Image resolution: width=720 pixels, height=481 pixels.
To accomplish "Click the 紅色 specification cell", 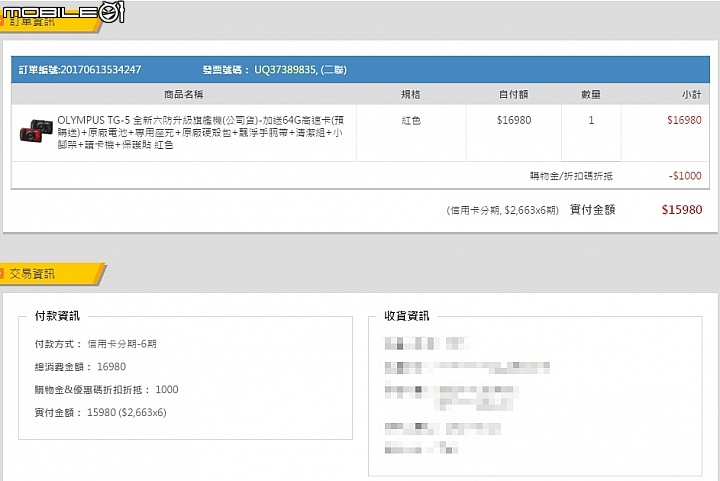I will [x=411, y=120].
